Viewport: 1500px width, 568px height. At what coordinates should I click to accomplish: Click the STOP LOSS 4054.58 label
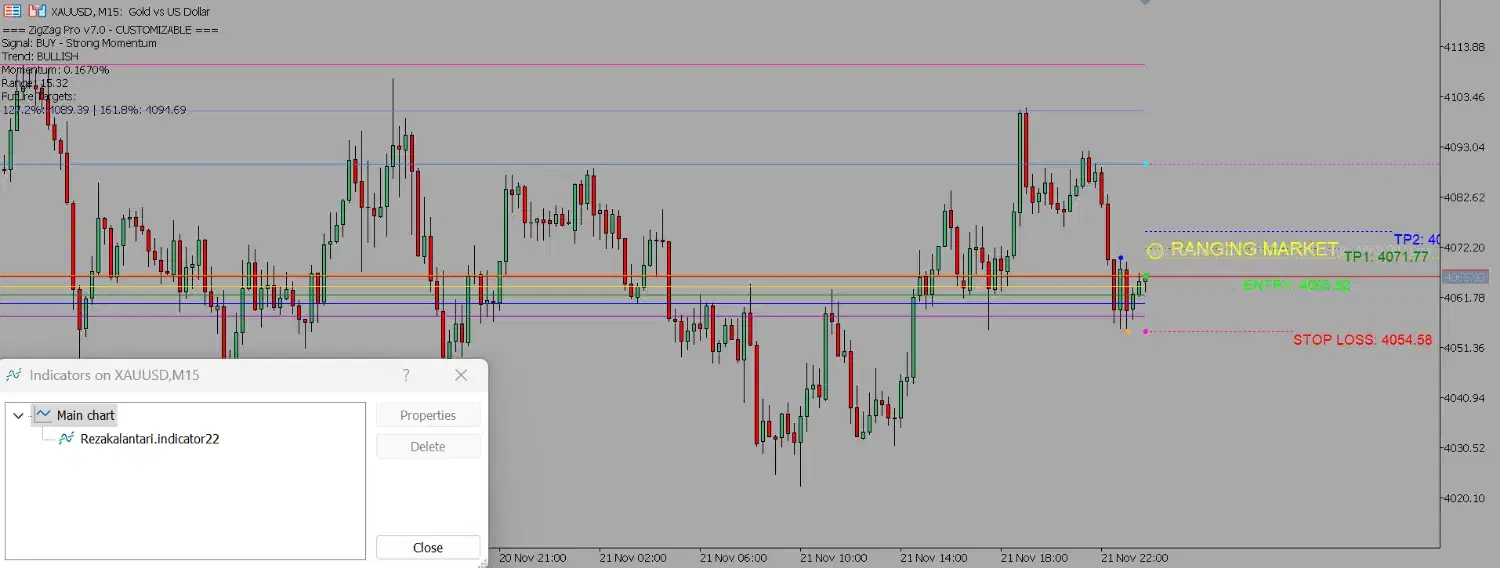(1362, 340)
